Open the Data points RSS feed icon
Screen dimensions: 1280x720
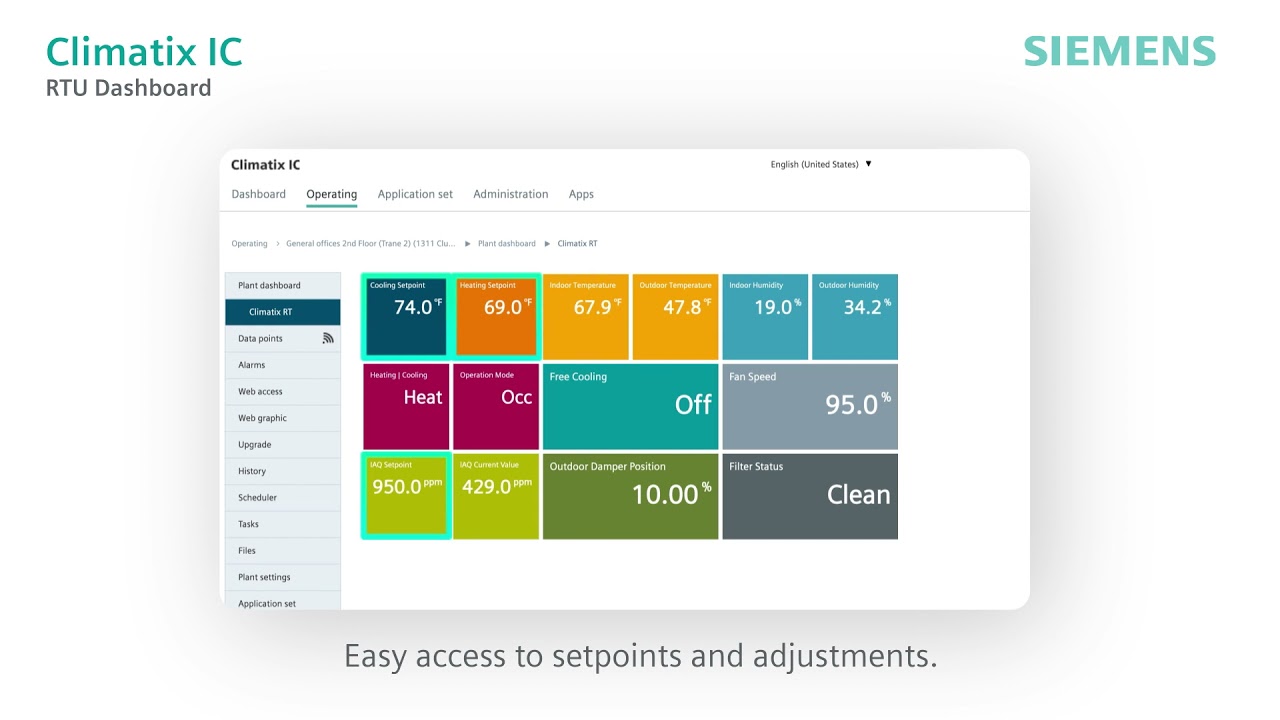(328, 339)
